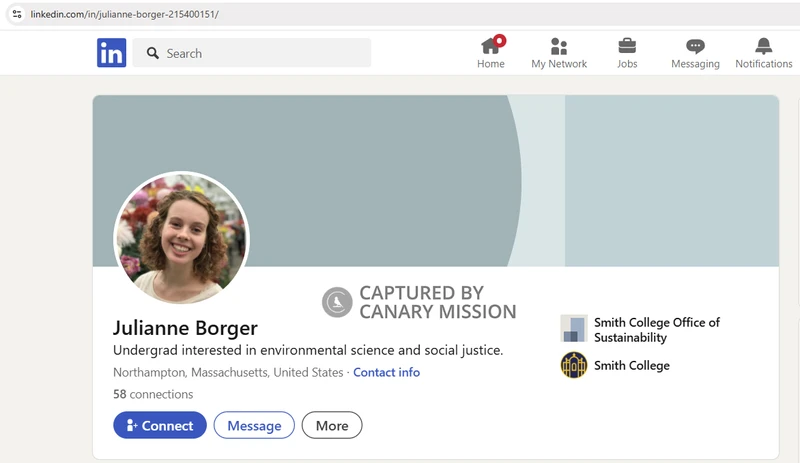Click the Connect button
Image resolution: width=800 pixels, height=463 pixels.
pyautogui.click(x=160, y=425)
